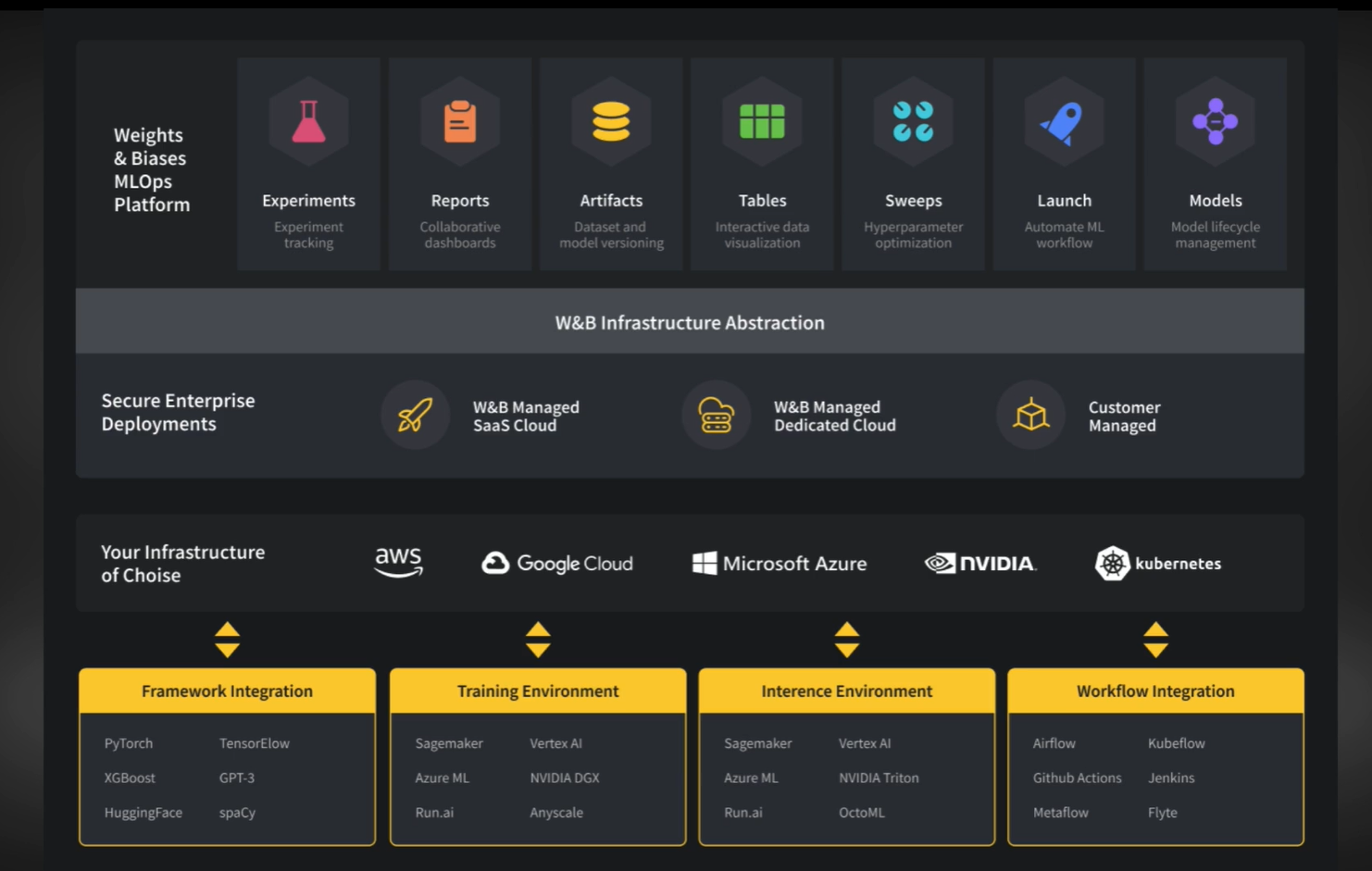Click the Tables card title

coord(762,201)
